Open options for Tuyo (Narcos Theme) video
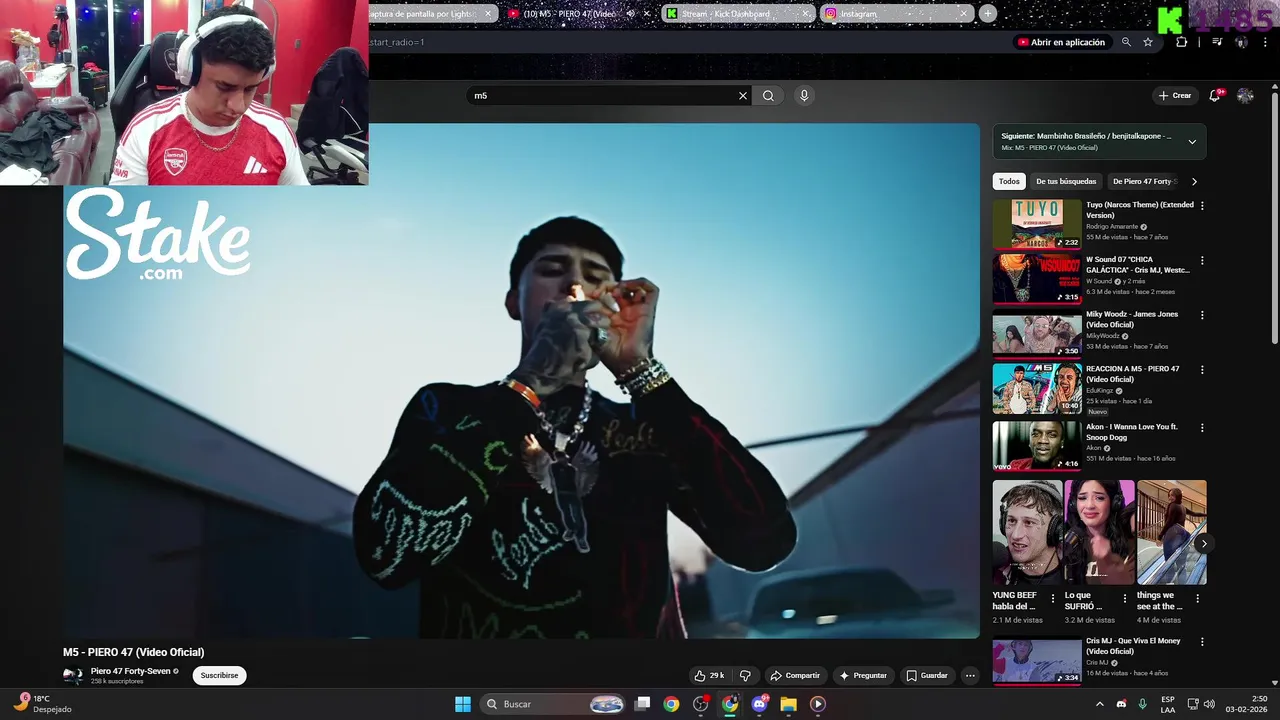Screen dimensions: 1280x720 [1202, 205]
